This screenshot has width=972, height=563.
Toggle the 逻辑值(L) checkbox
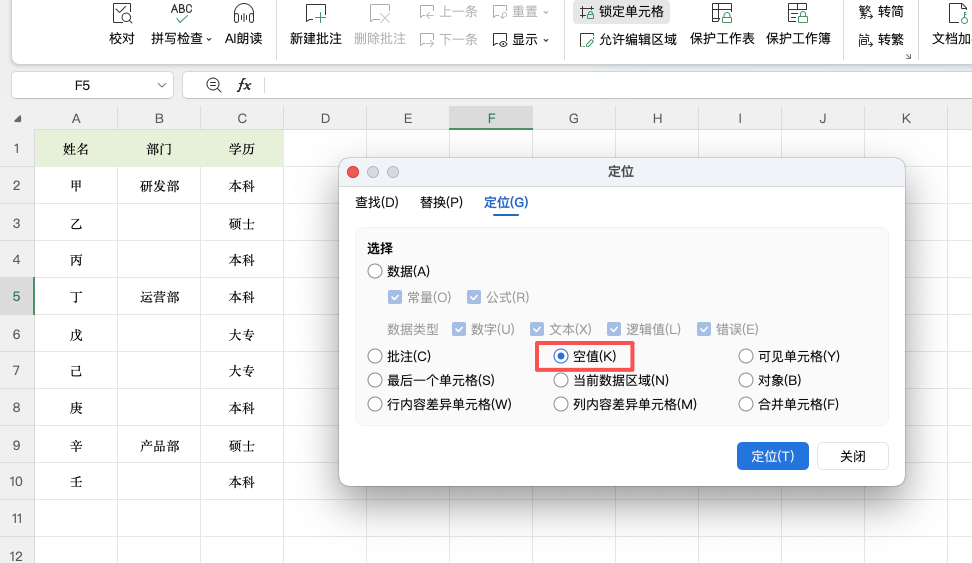click(x=614, y=329)
